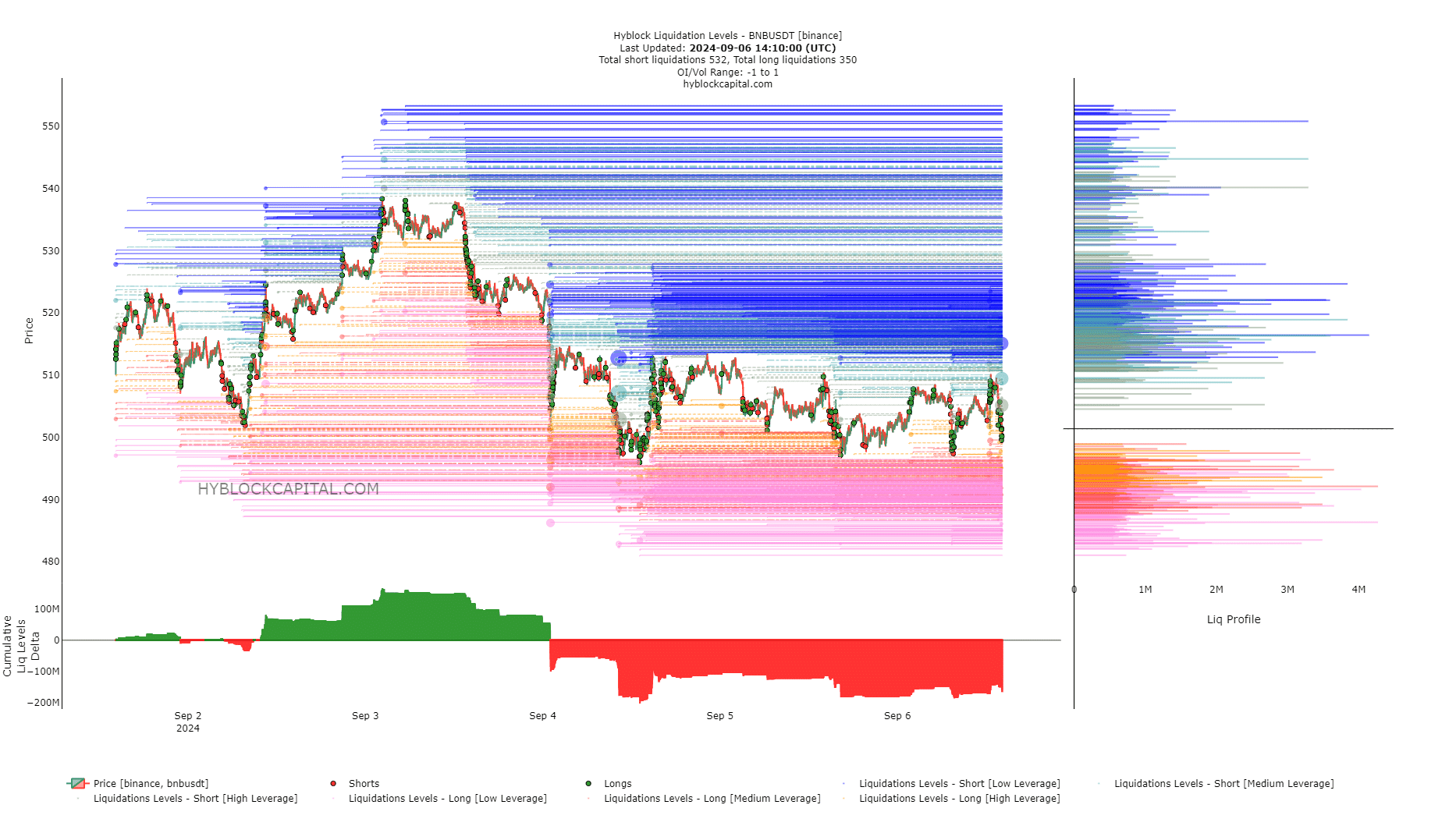This screenshot has width=1456, height=819.
Task: Click the 480 price axis tick
Action: pyautogui.click(x=51, y=561)
